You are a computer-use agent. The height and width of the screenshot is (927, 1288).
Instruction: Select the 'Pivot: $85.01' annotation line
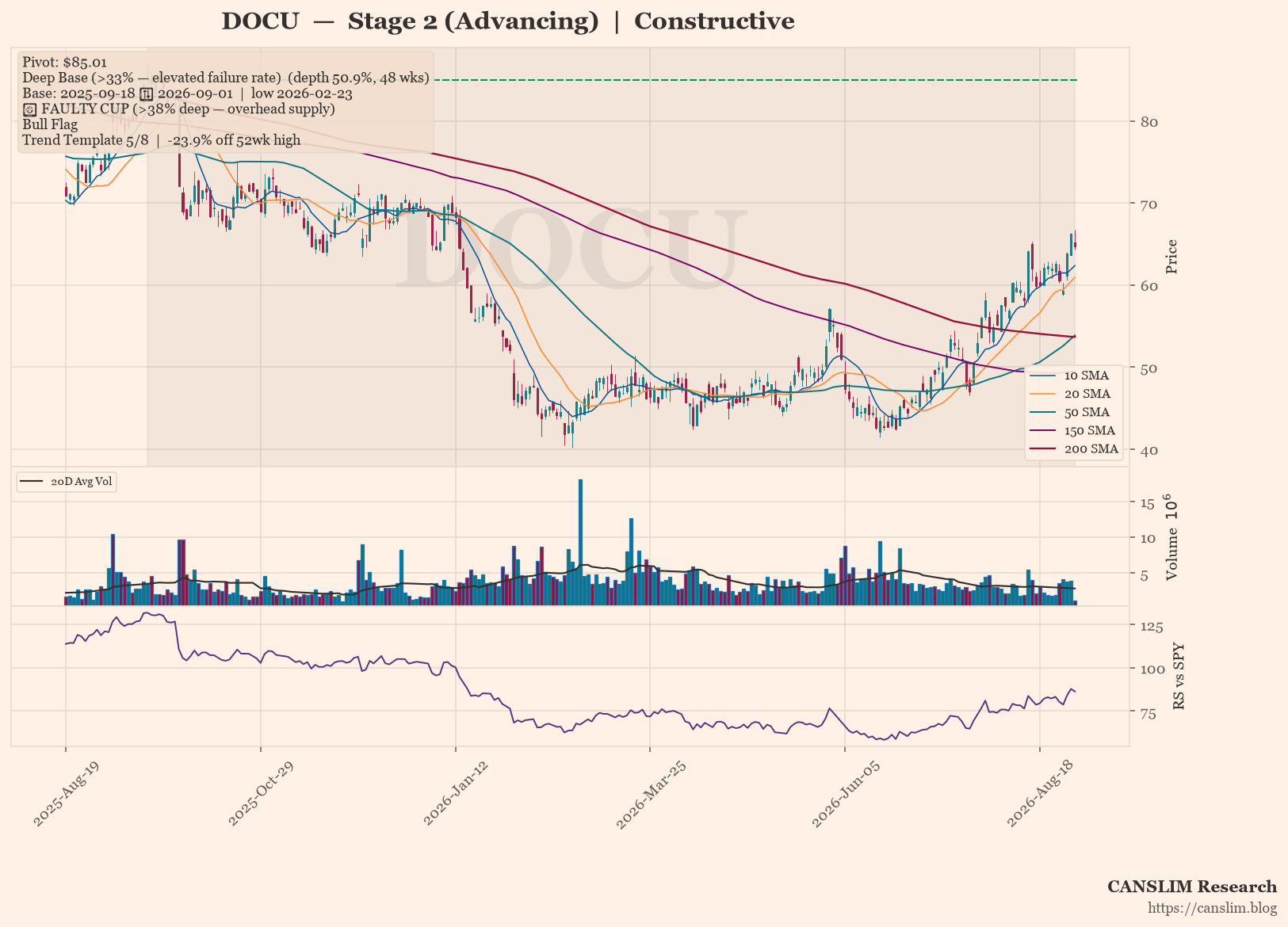tap(65, 62)
